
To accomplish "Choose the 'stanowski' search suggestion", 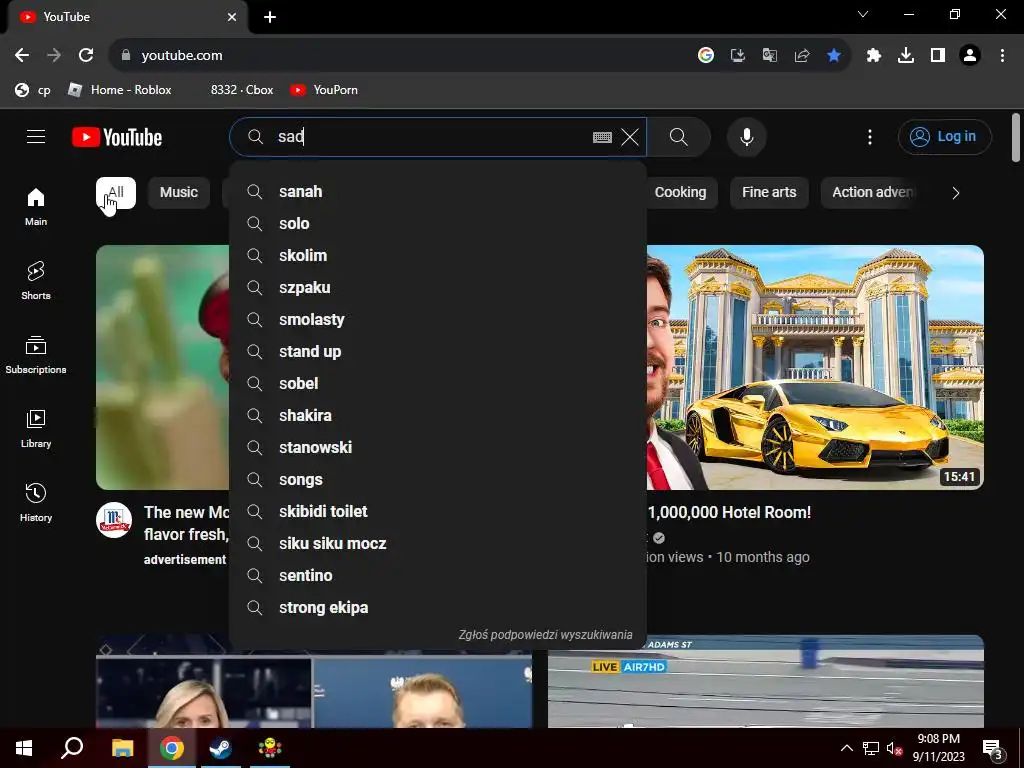I will click(x=438, y=447).
